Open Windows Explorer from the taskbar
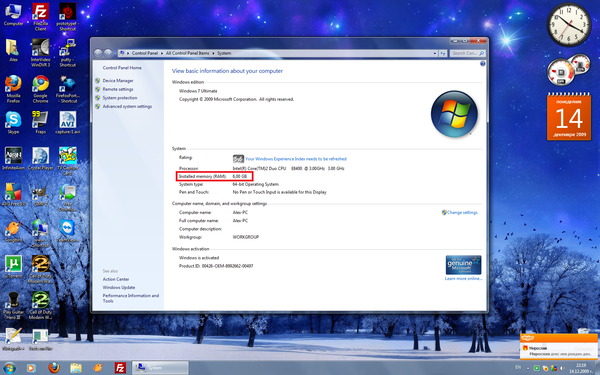The width and height of the screenshot is (600, 375). click(76, 368)
